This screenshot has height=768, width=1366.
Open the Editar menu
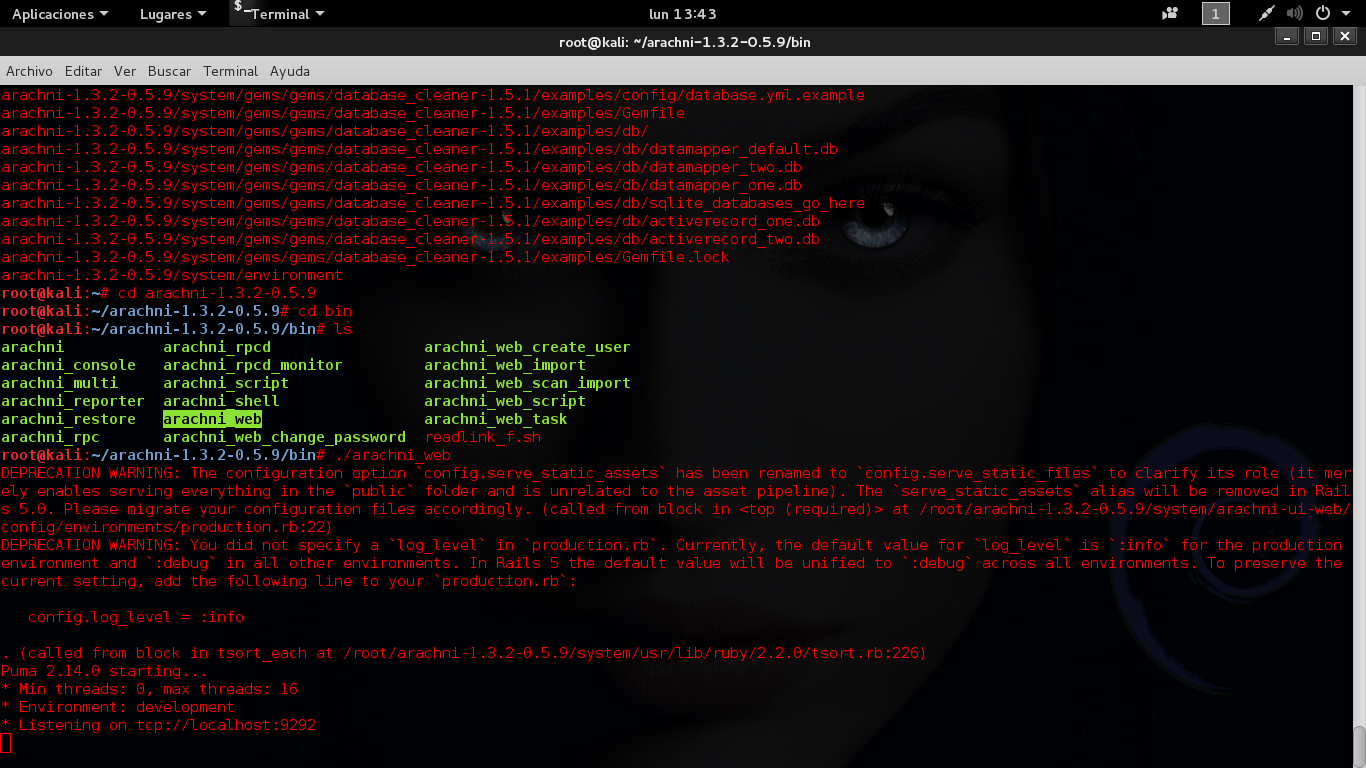coord(83,71)
